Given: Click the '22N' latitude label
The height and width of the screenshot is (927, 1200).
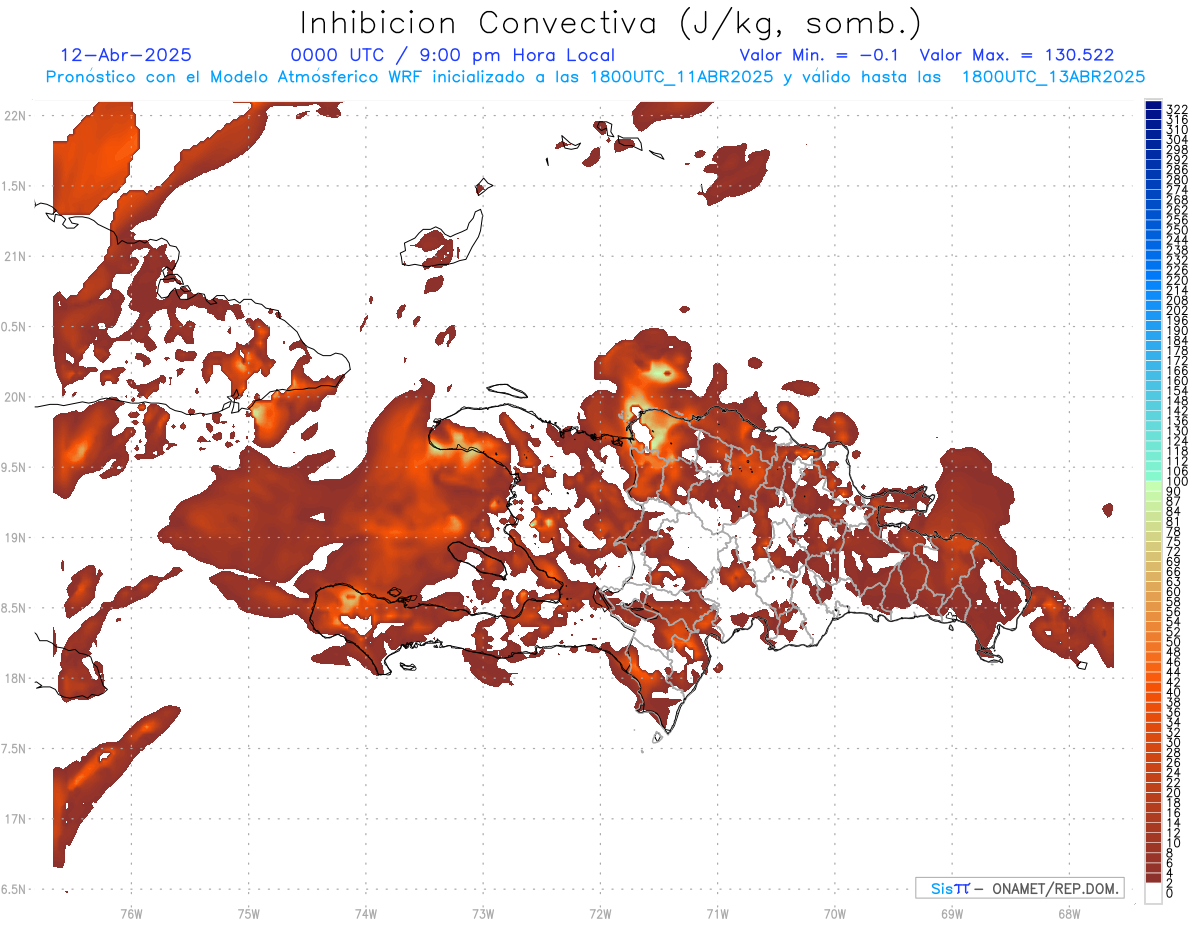Looking at the screenshot, I should tap(14, 116).
